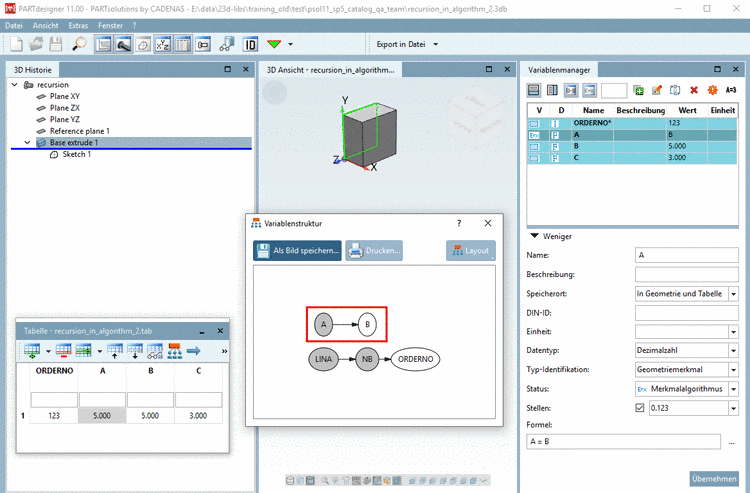The height and width of the screenshot is (493, 750).
Task: Open the Fenster menu
Action: [110, 25]
